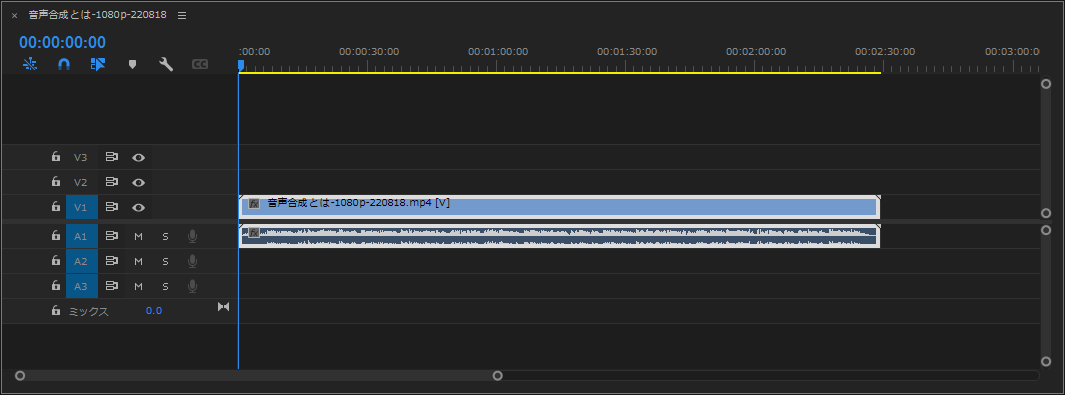Toggle A3 track targeting
This screenshot has width=1065, height=395.
pos(81,286)
